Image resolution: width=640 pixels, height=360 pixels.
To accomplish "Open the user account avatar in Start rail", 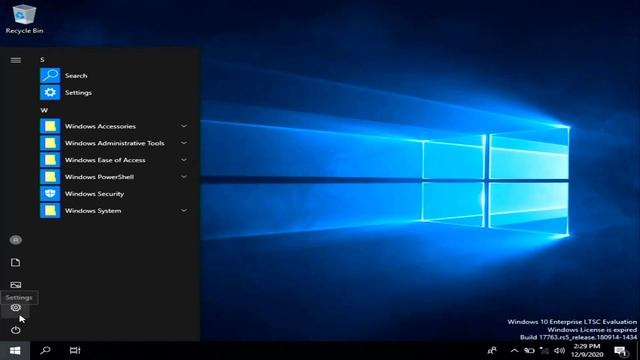I will pyautogui.click(x=16, y=240).
